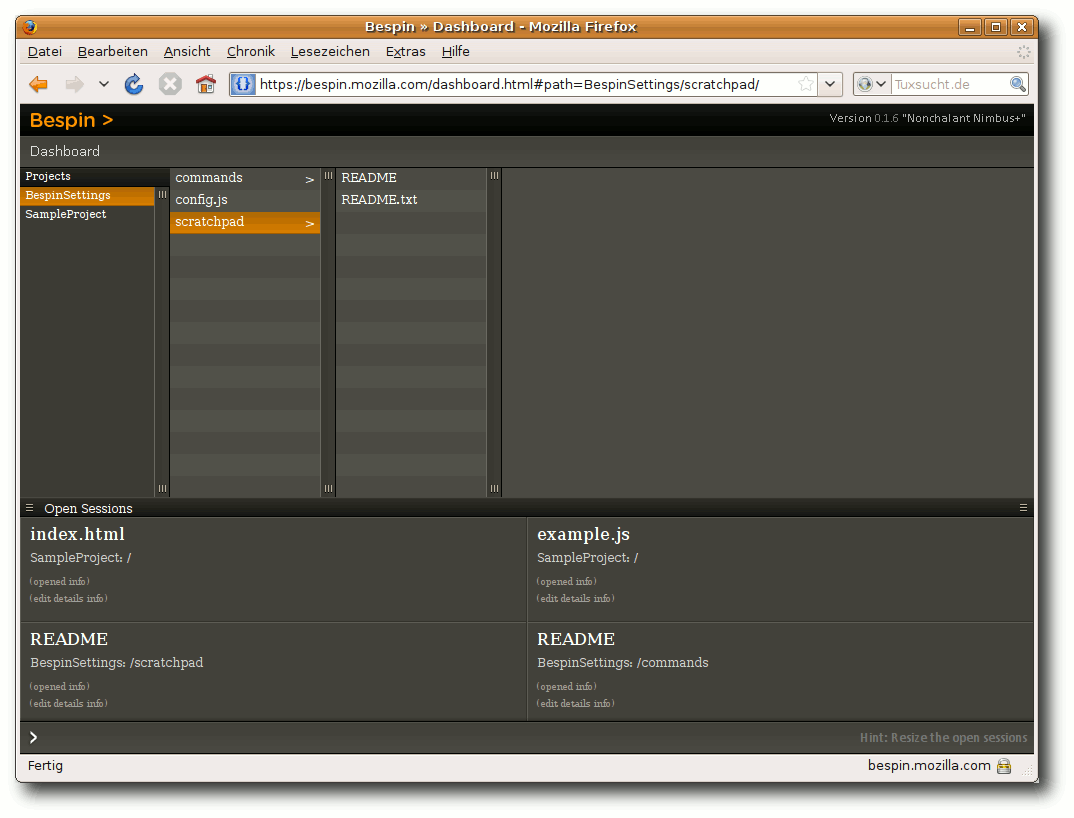The height and width of the screenshot is (818, 1074).
Task: Select the SampleProject project
Action: (x=87, y=214)
